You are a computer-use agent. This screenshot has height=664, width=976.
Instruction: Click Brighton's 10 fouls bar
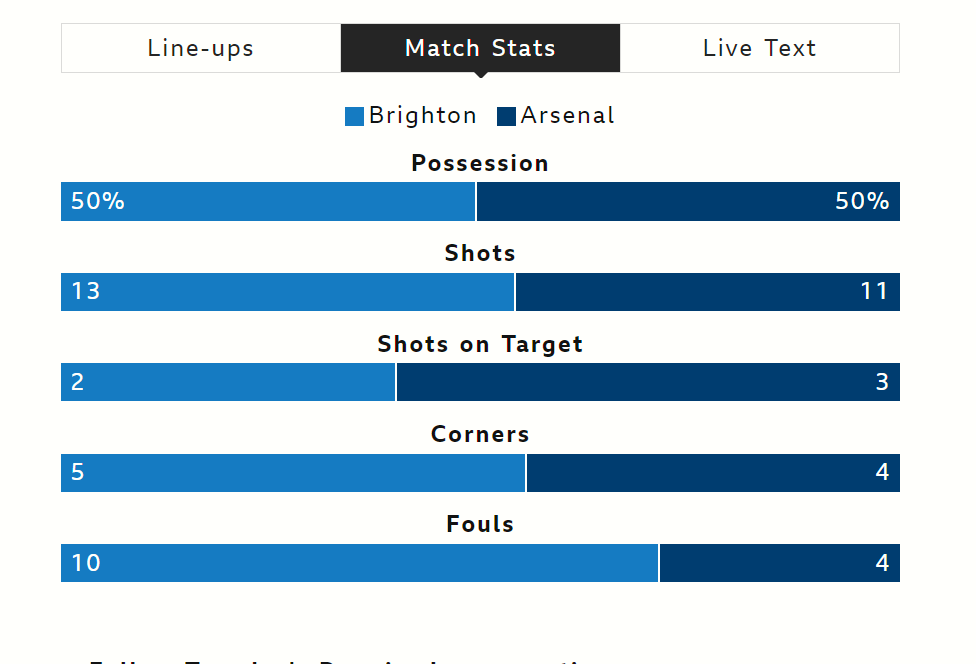point(359,563)
